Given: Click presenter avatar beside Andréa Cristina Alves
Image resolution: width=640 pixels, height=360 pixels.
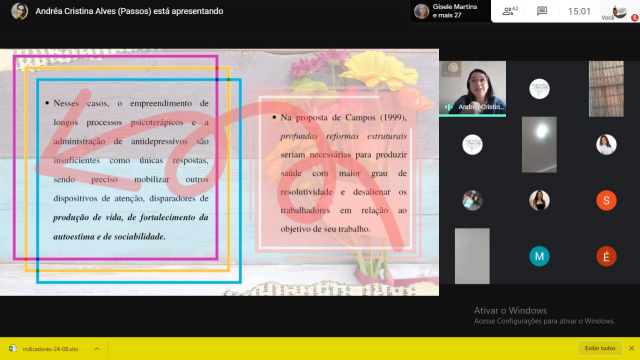Looking at the screenshot, I should click(19, 11).
